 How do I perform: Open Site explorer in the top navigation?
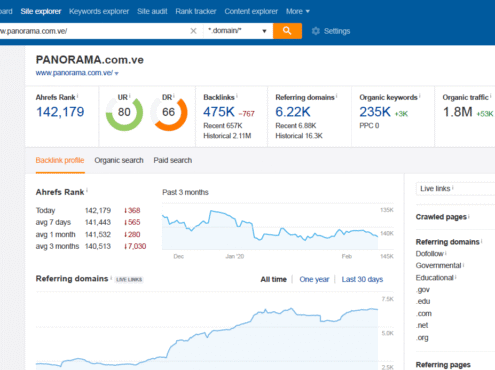[x=41, y=11]
